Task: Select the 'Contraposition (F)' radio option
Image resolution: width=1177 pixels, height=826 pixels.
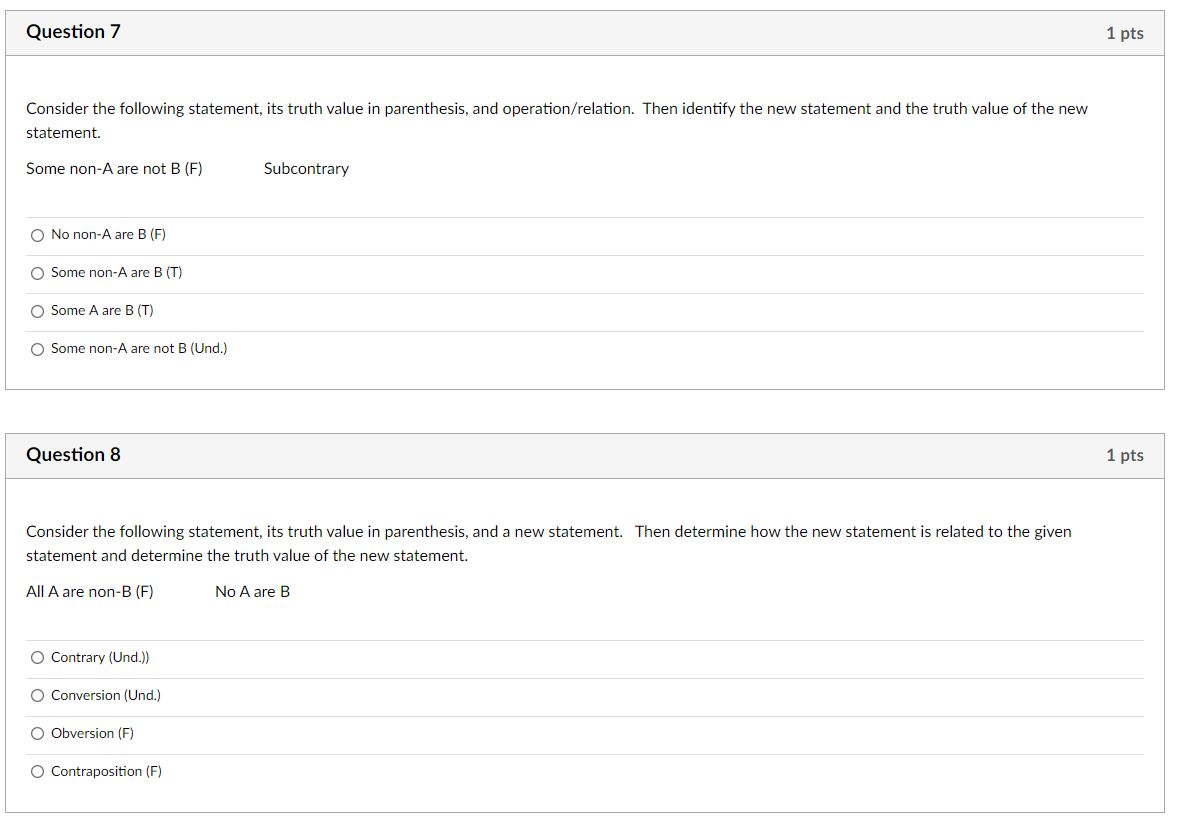Action: [x=38, y=772]
